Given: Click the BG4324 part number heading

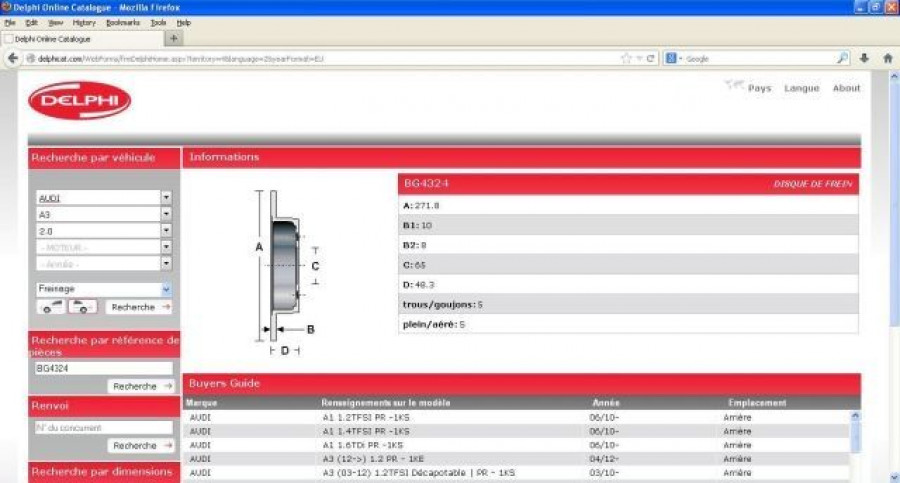Looking at the screenshot, I should tap(426, 184).
